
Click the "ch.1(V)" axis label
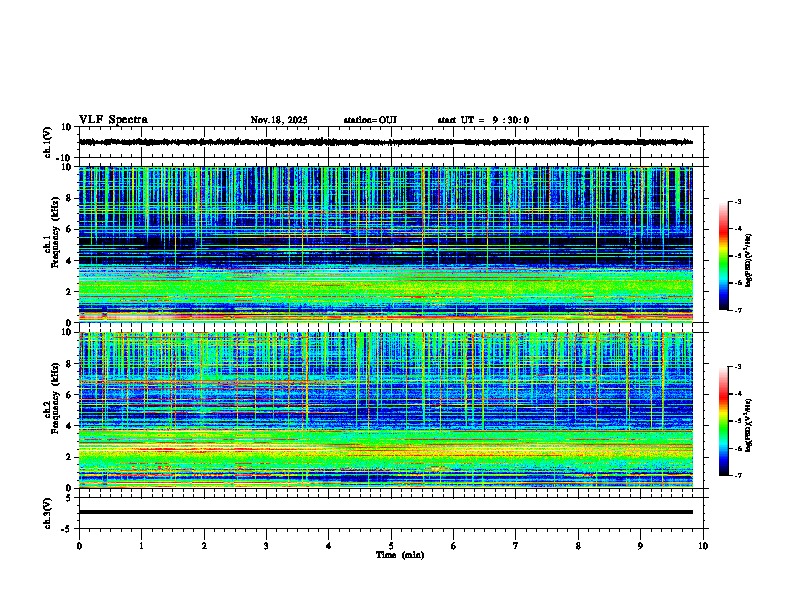[x=48, y=142]
